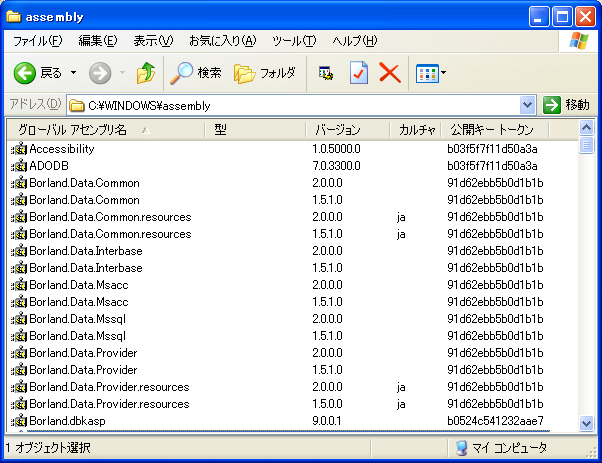Open properties with the checkmark document icon

pos(359,73)
